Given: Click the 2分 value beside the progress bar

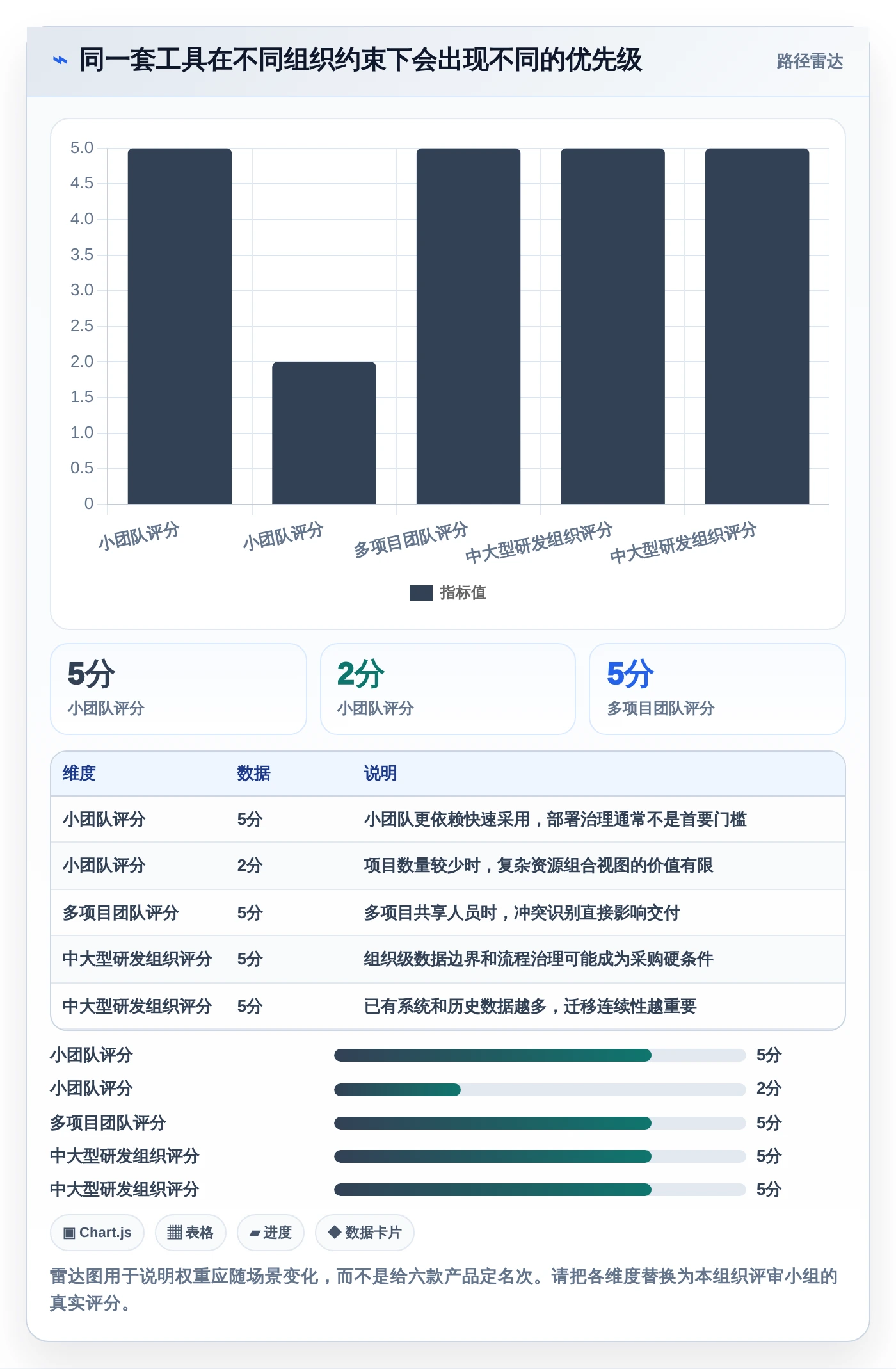Looking at the screenshot, I should coord(769,1089).
